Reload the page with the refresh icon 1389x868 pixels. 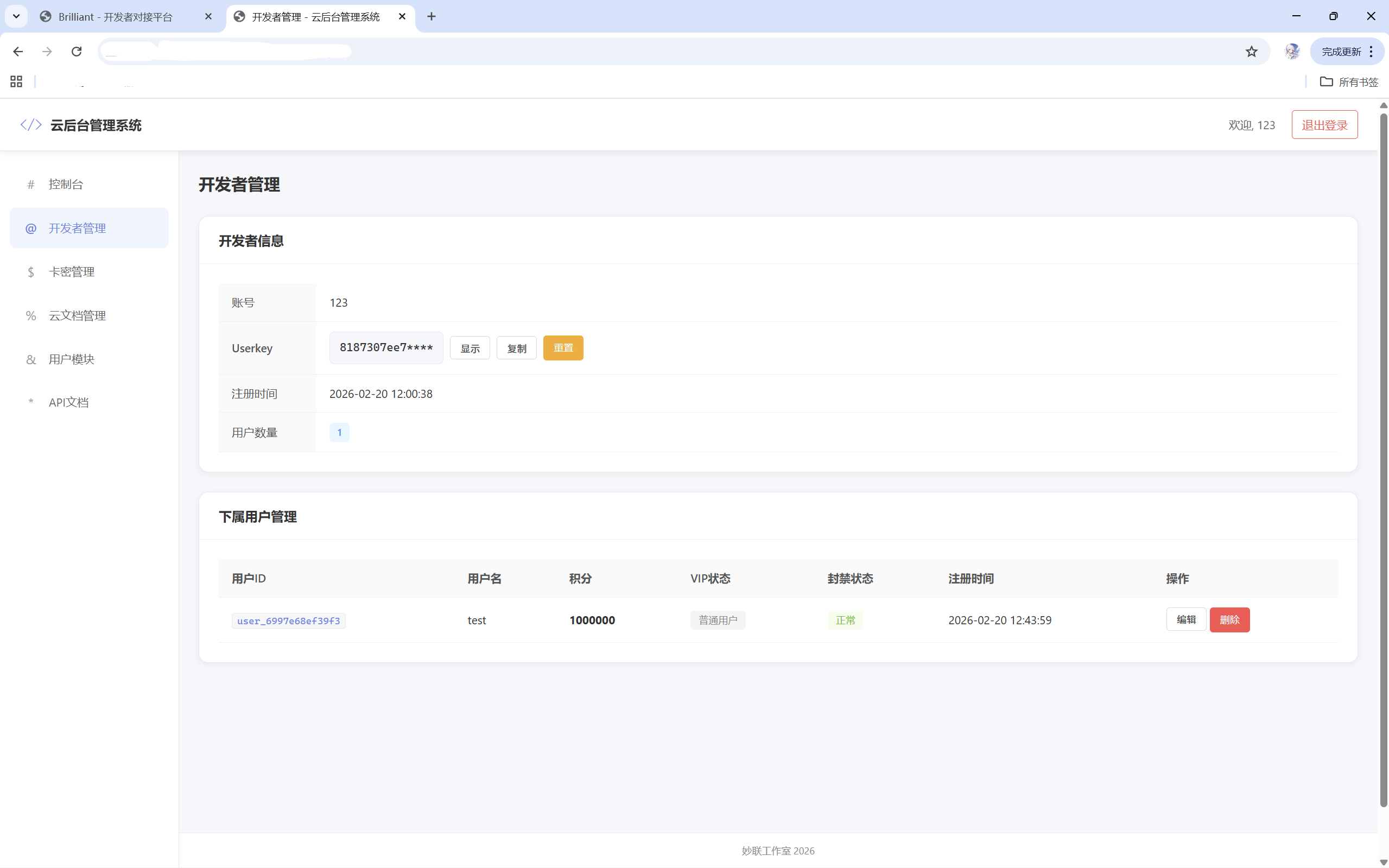click(x=77, y=51)
